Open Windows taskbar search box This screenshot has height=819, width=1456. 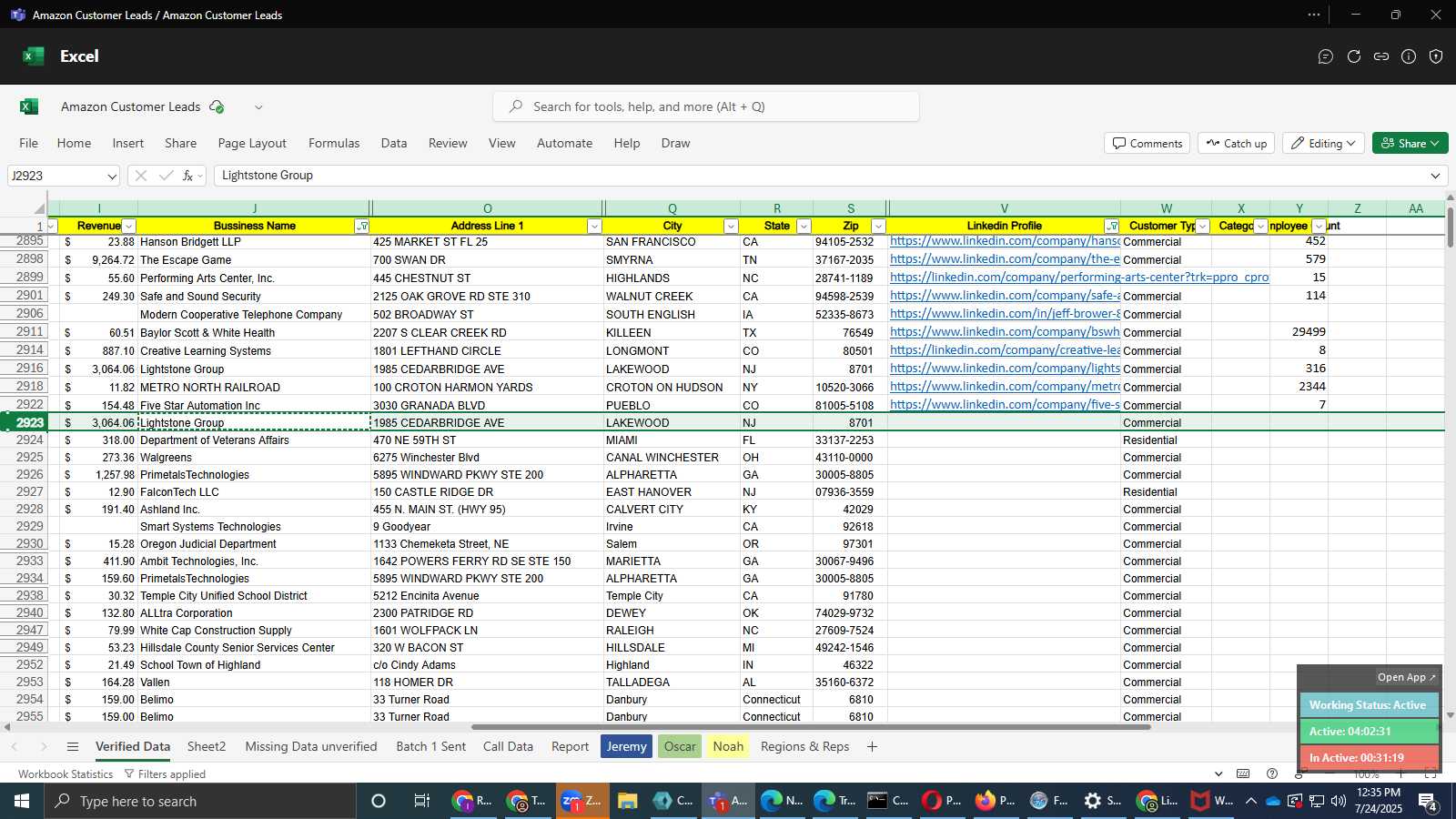click(200, 801)
